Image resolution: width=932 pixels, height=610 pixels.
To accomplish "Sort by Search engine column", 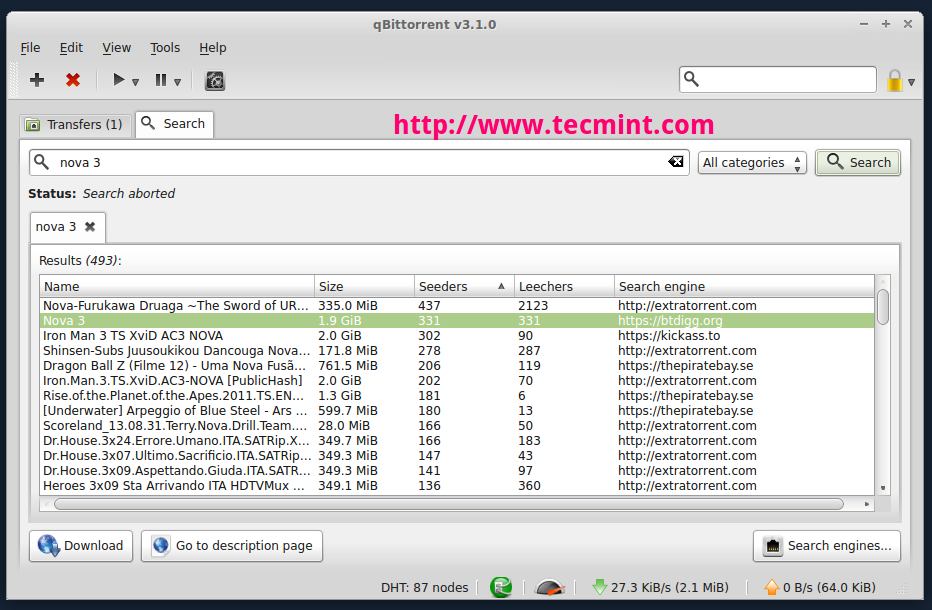I will point(744,287).
